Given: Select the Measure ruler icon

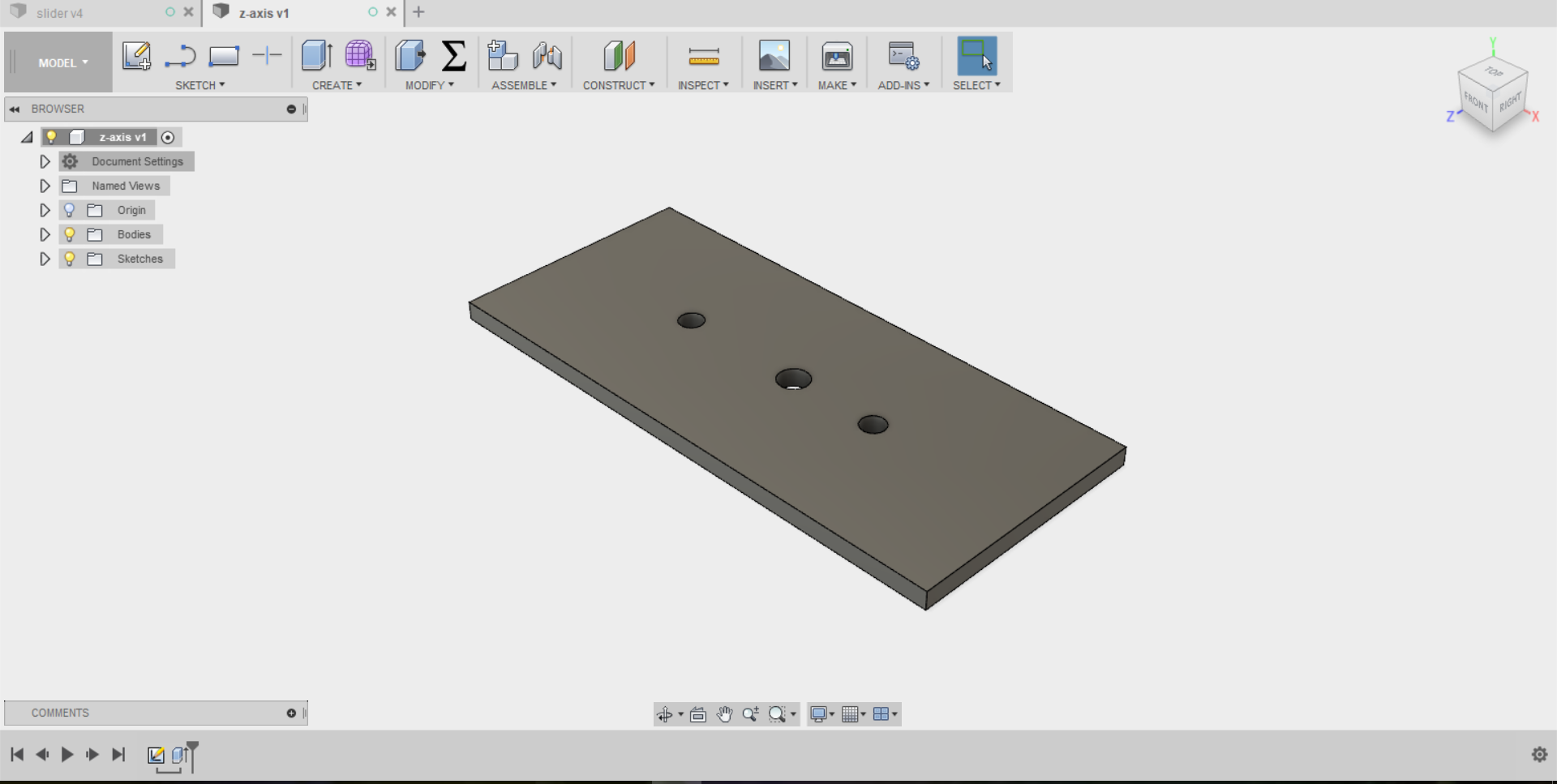Looking at the screenshot, I should pos(704,57).
